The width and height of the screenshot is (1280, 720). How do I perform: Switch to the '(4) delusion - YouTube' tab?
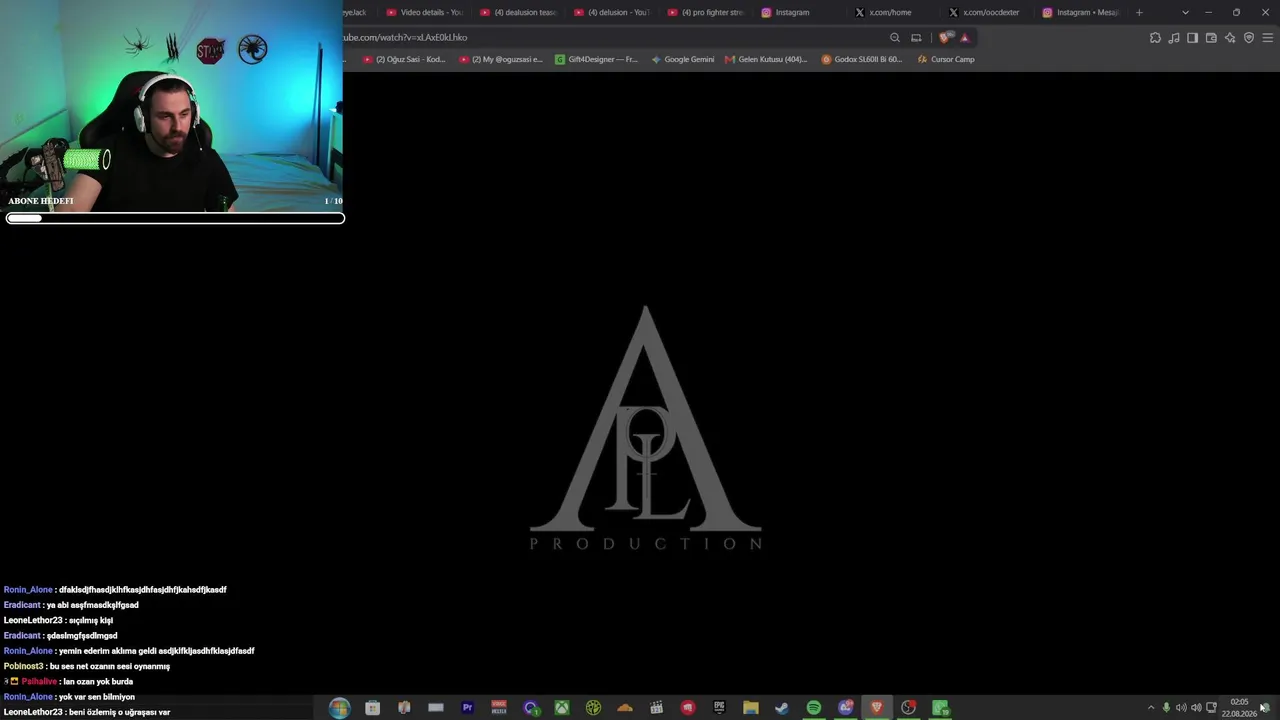[x=612, y=12]
